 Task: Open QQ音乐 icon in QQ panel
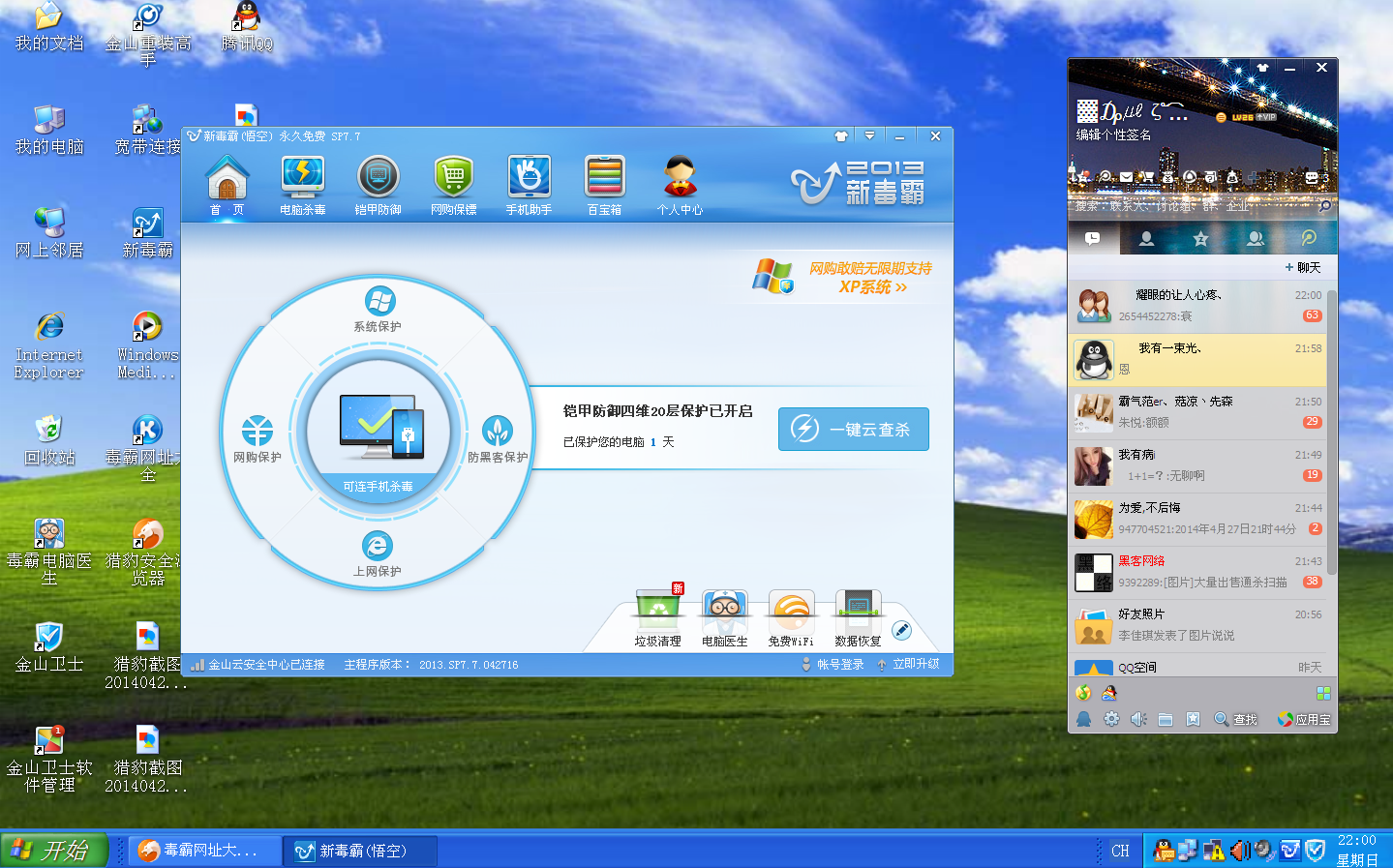click(x=1083, y=693)
